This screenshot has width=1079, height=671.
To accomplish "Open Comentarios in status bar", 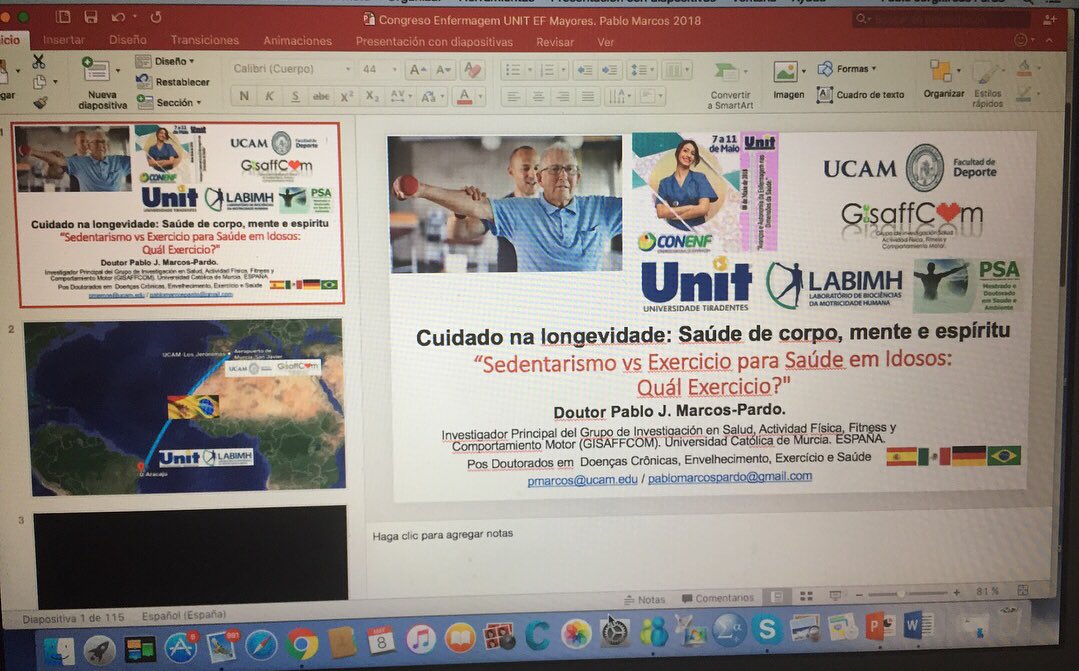I will [x=717, y=598].
